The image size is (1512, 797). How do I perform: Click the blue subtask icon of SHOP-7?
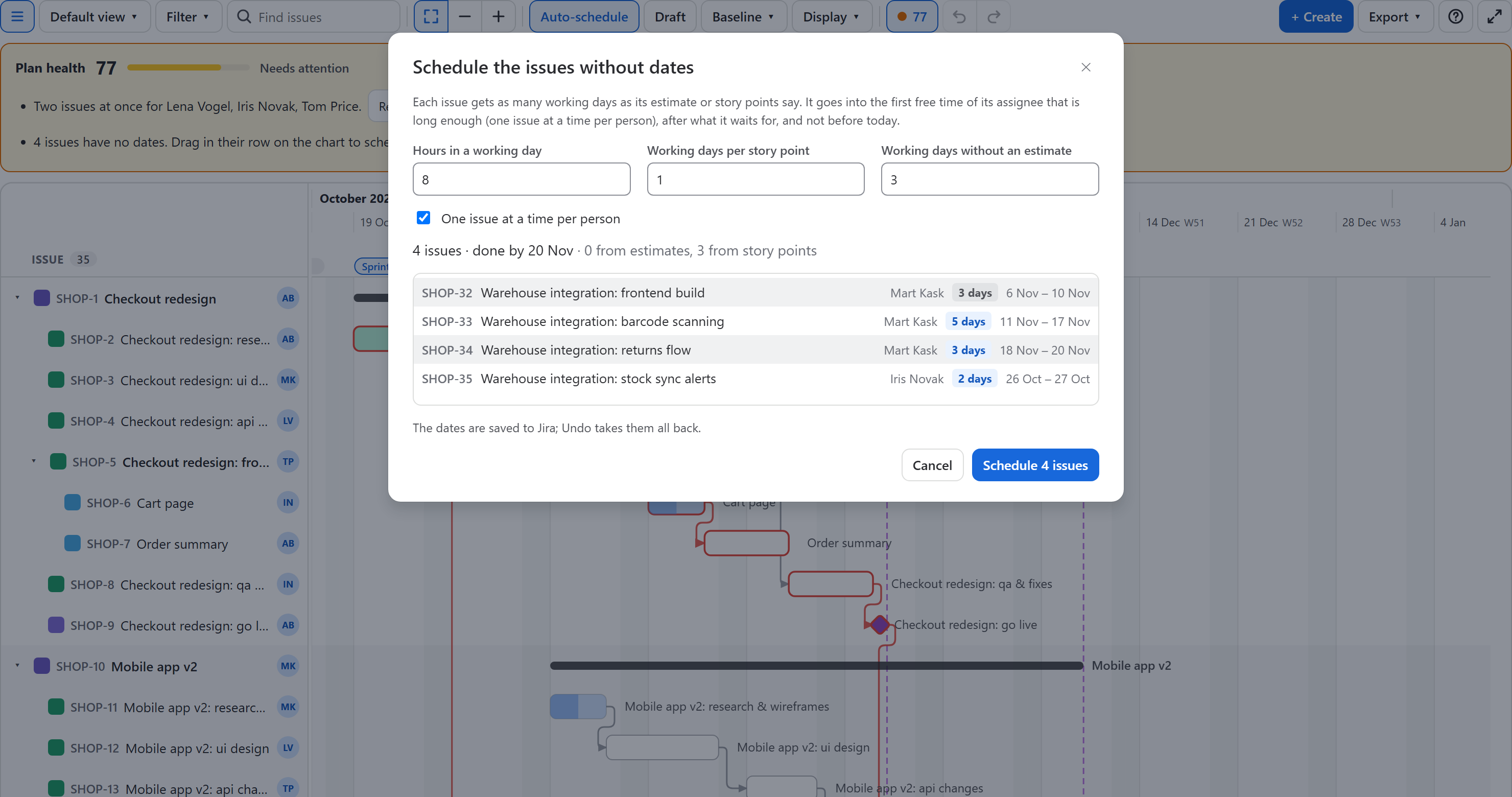click(72, 544)
